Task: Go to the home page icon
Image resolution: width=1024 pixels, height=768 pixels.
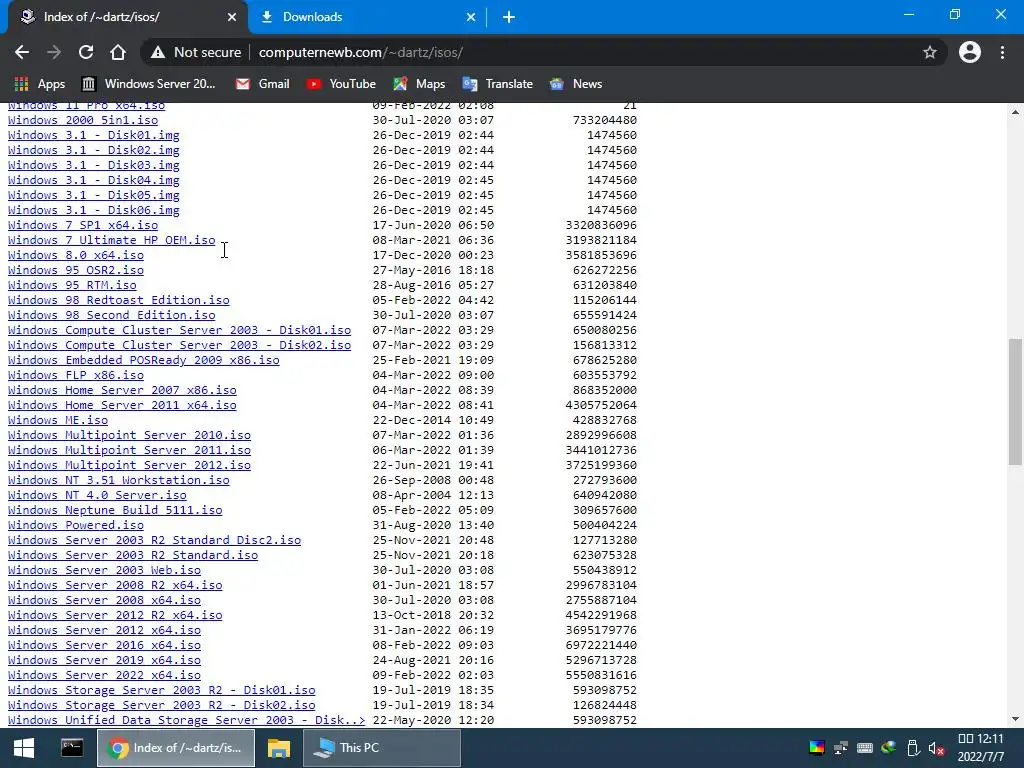Action: click(118, 52)
